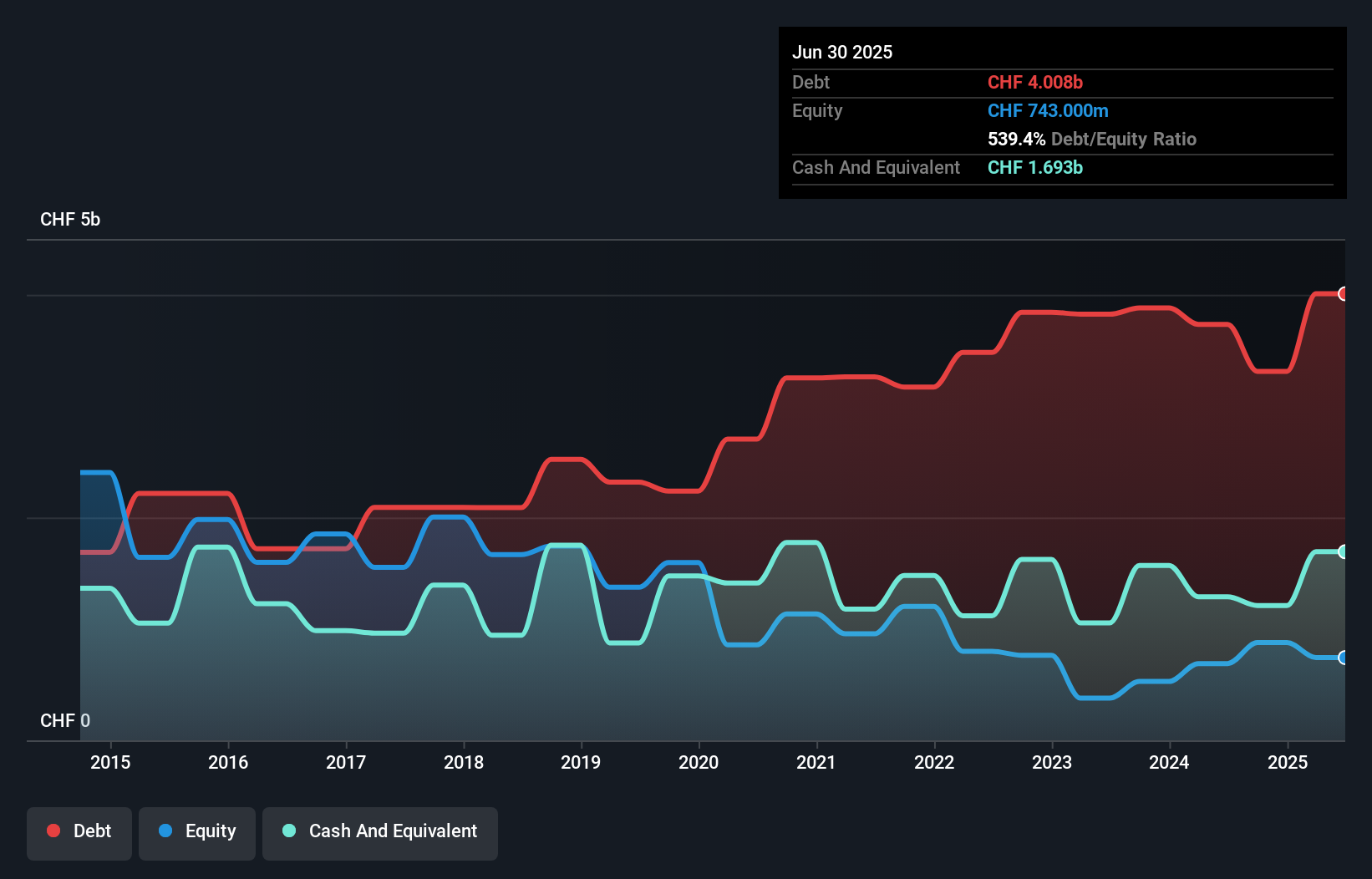Screen dimensions: 1372x879
Task: Click the red CHF 4.008b value
Action: 1035,82
